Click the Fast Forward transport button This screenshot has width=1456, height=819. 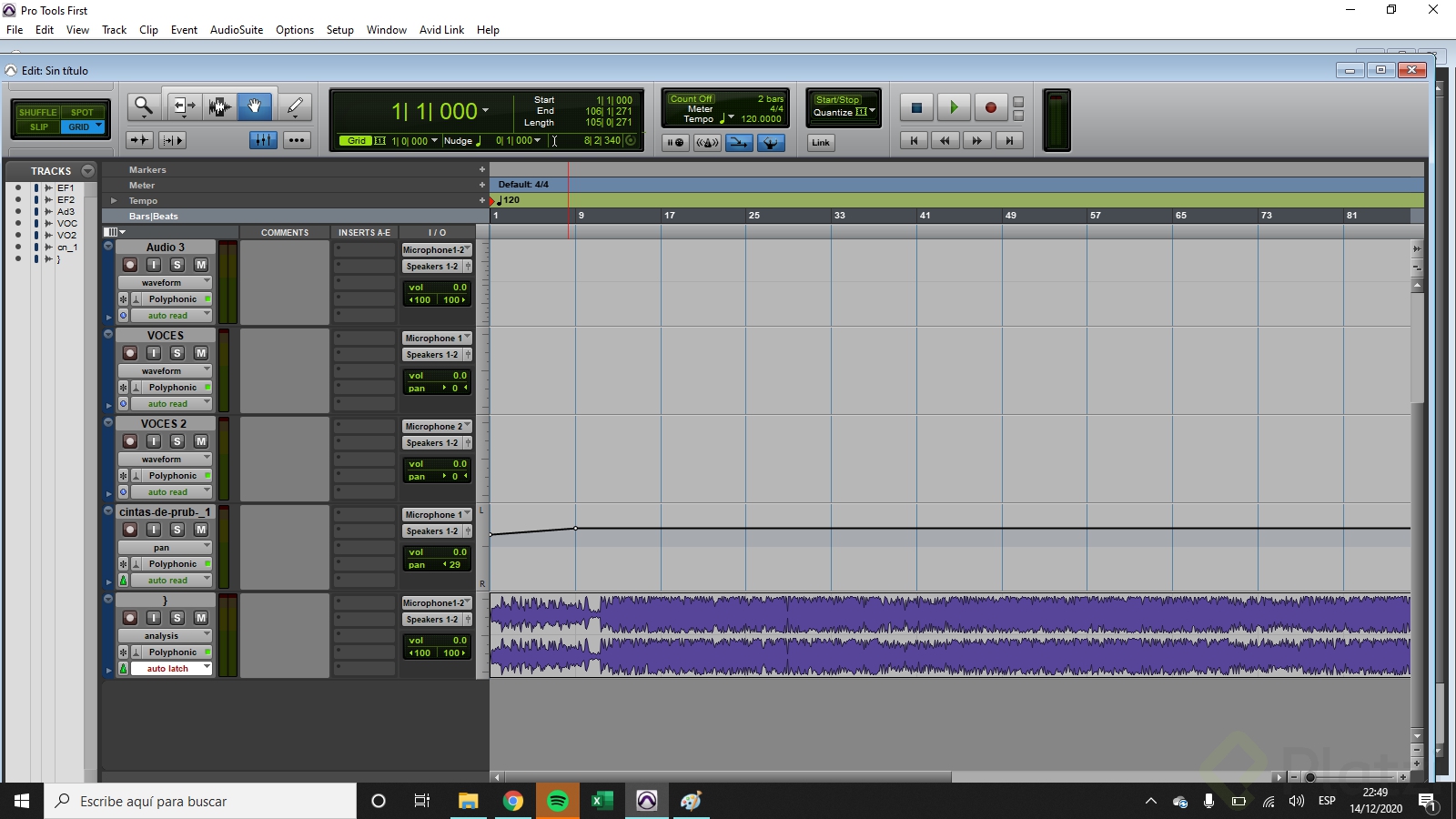coord(977,140)
